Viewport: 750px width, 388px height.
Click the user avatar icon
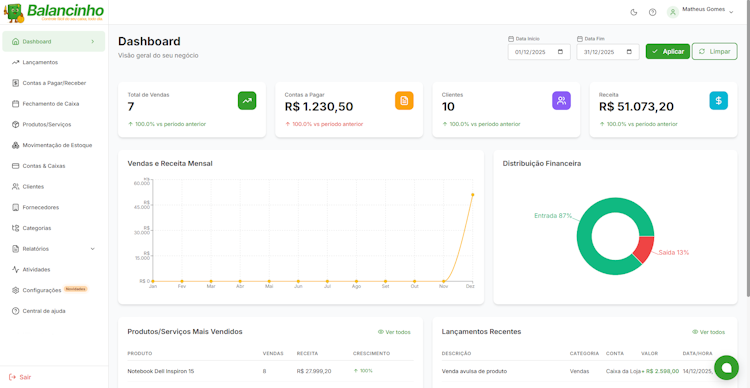coord(673,12)
